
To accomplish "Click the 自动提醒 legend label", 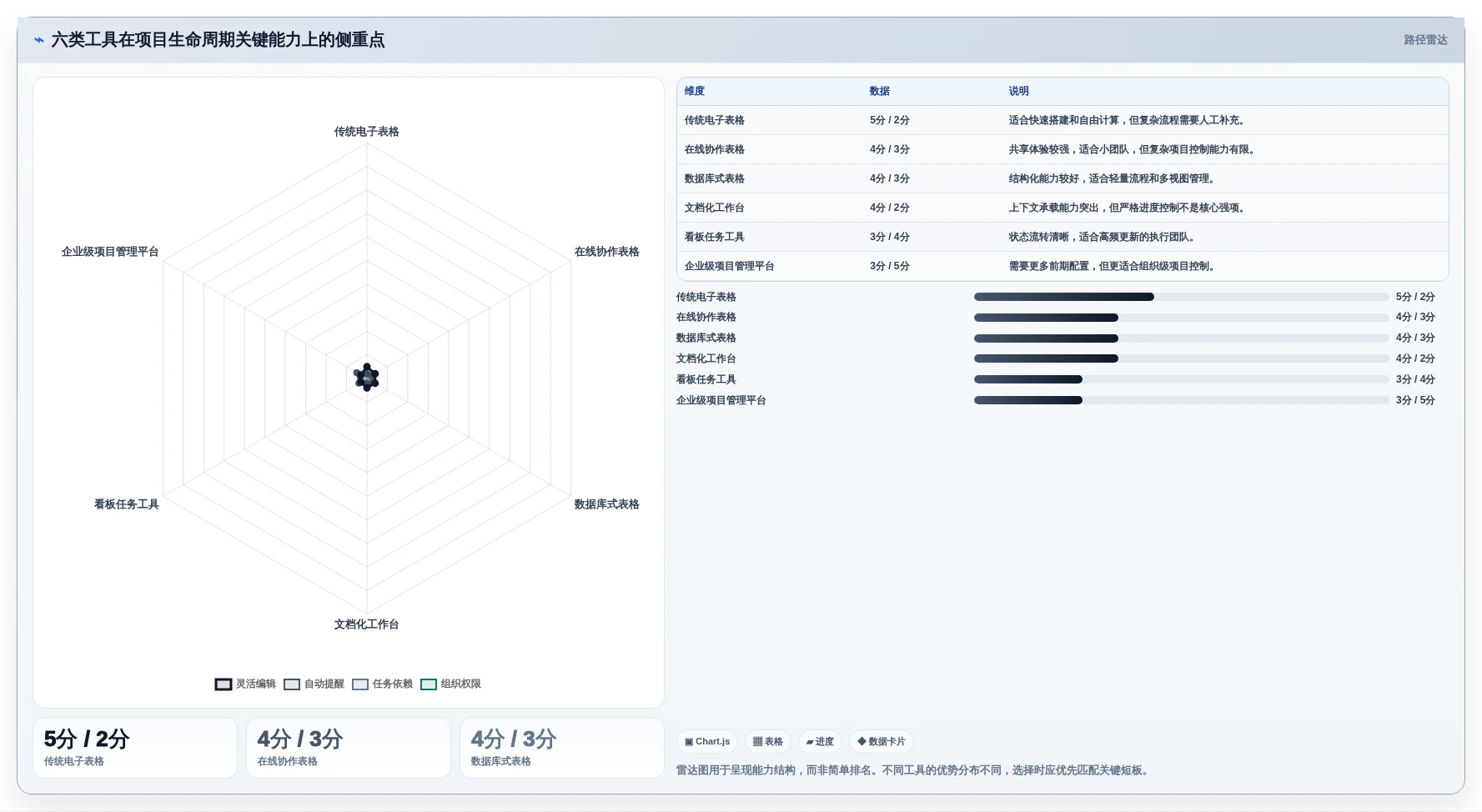I will [x=324, y=684].
